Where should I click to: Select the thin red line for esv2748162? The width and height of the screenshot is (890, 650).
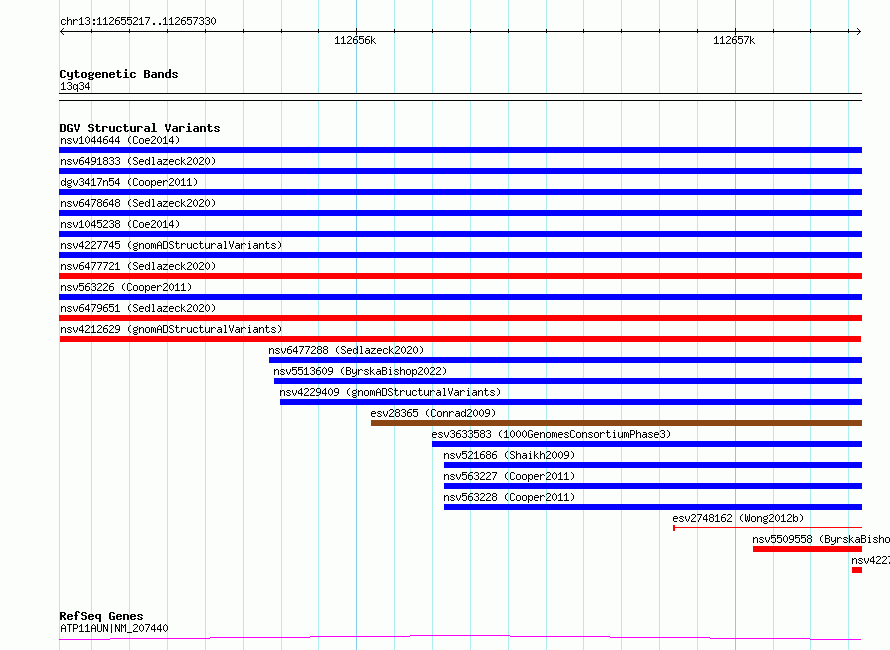click(x=767, y=528)
